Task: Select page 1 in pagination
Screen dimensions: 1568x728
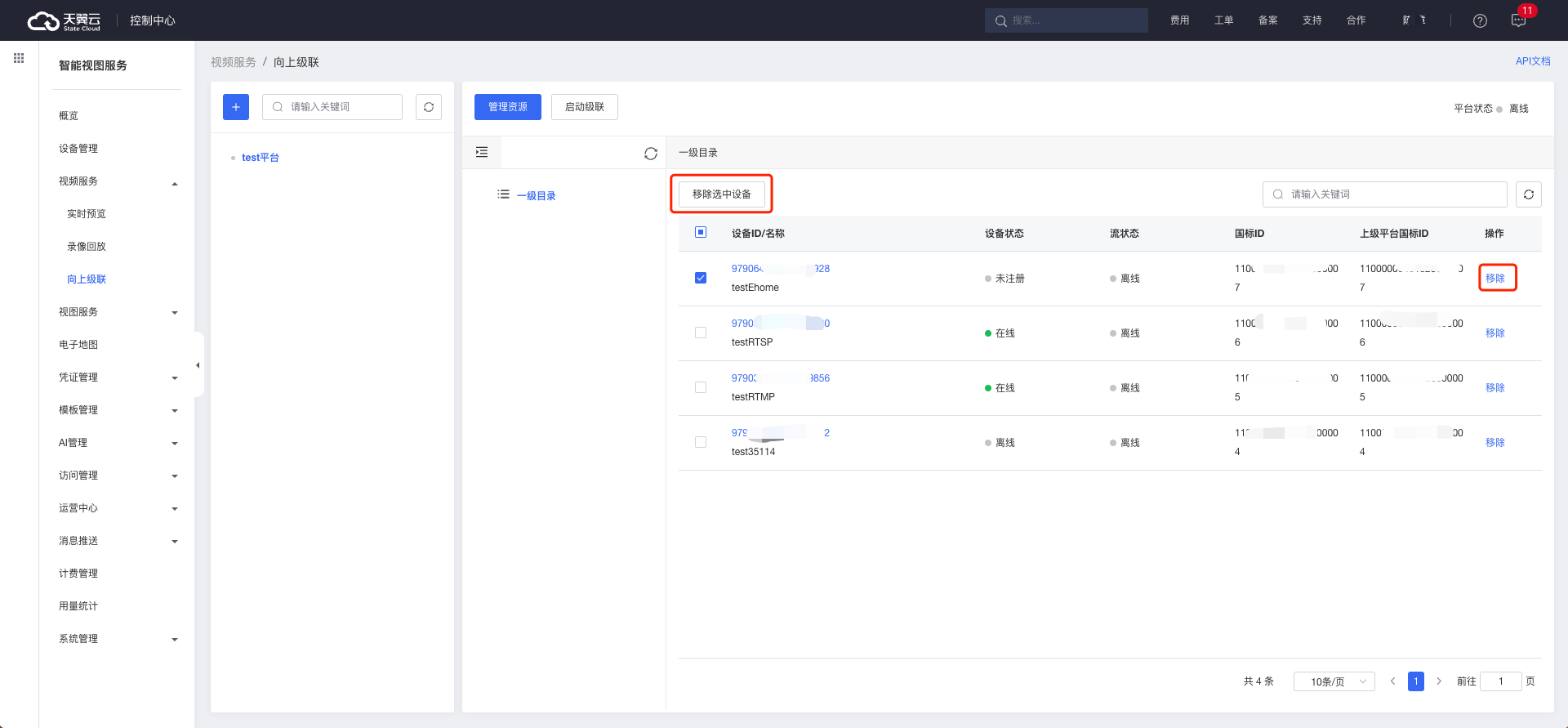Action: coord(1416,681)
